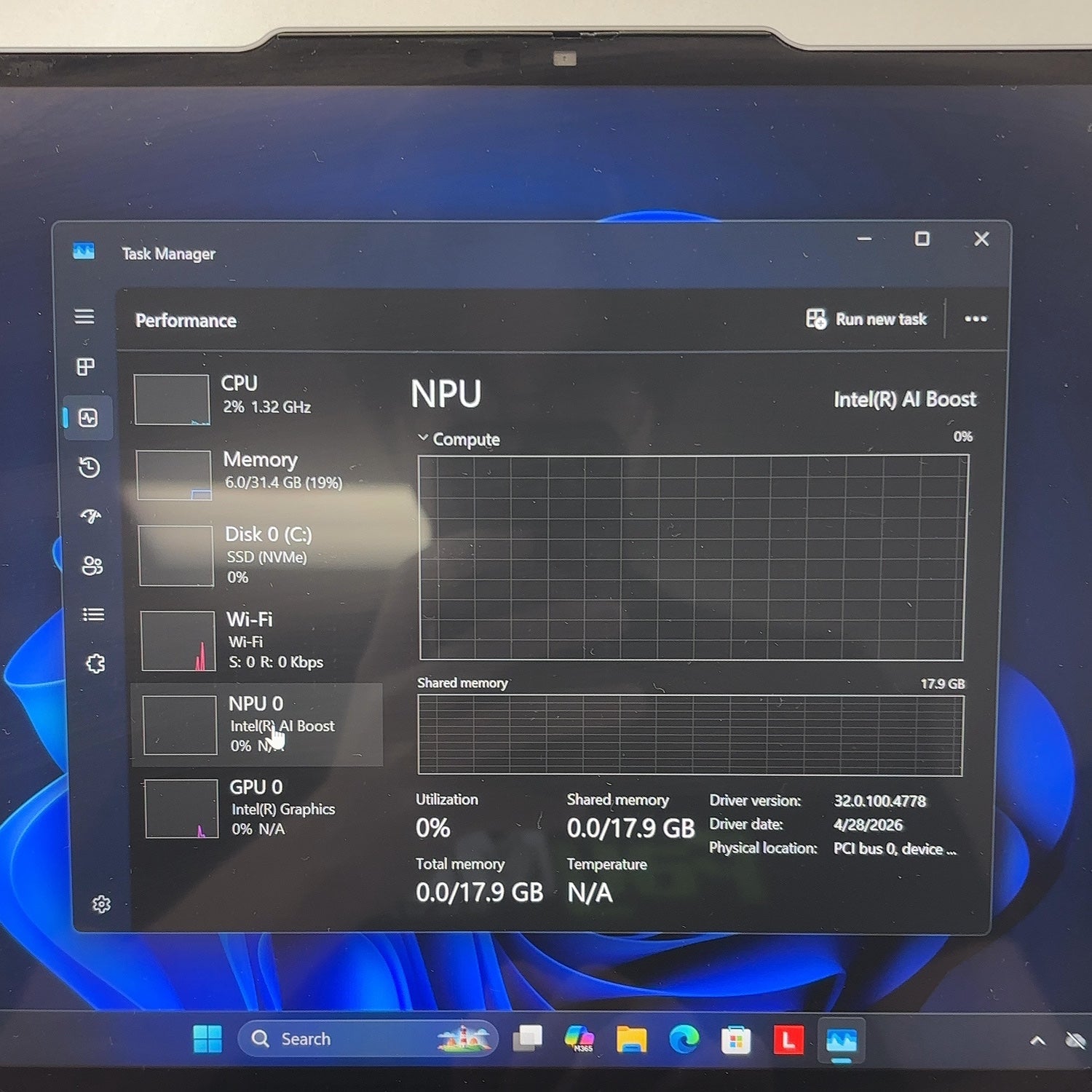Click the Intel(R) AI Boost heading text
Screen dimensions: 1092x1092
[905, 400]
